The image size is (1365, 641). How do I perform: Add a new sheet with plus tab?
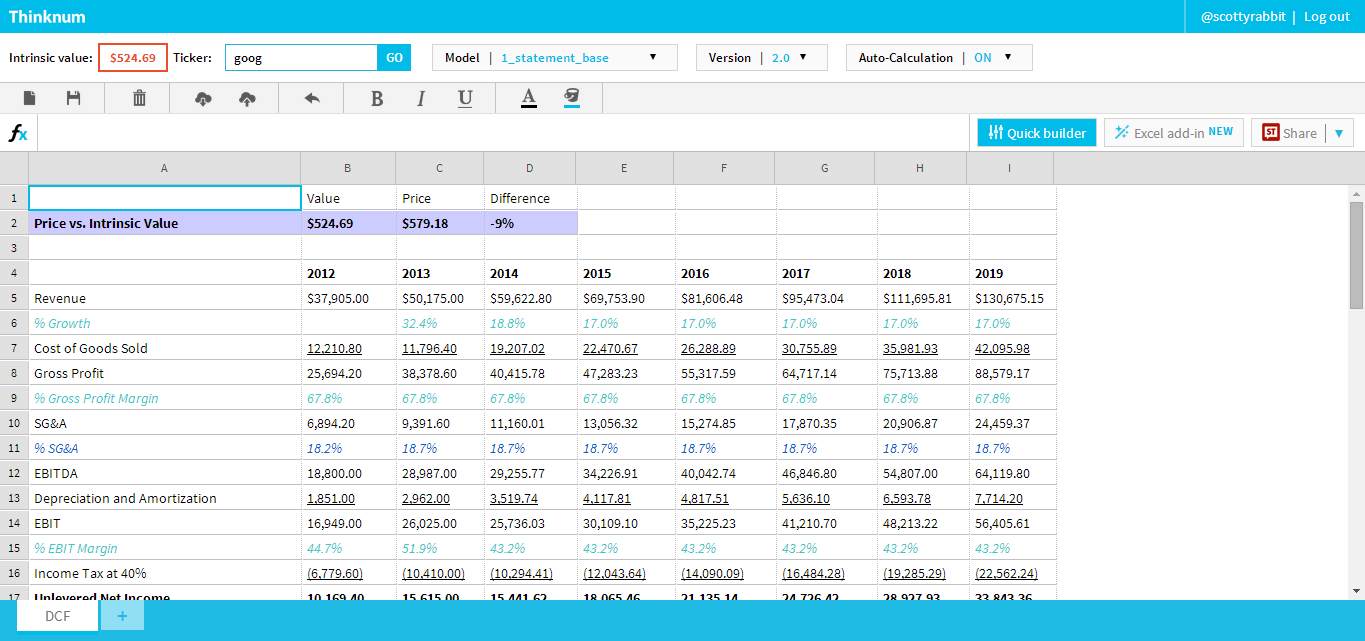tap(122, 616)
